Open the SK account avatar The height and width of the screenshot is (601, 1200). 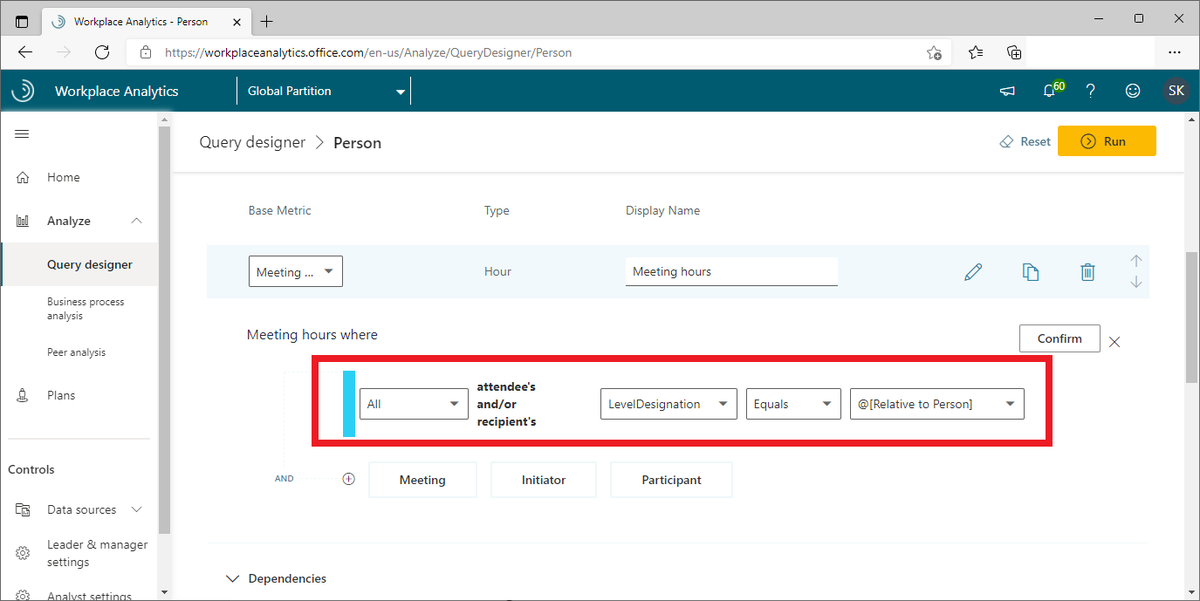[x=1176, y=91]
